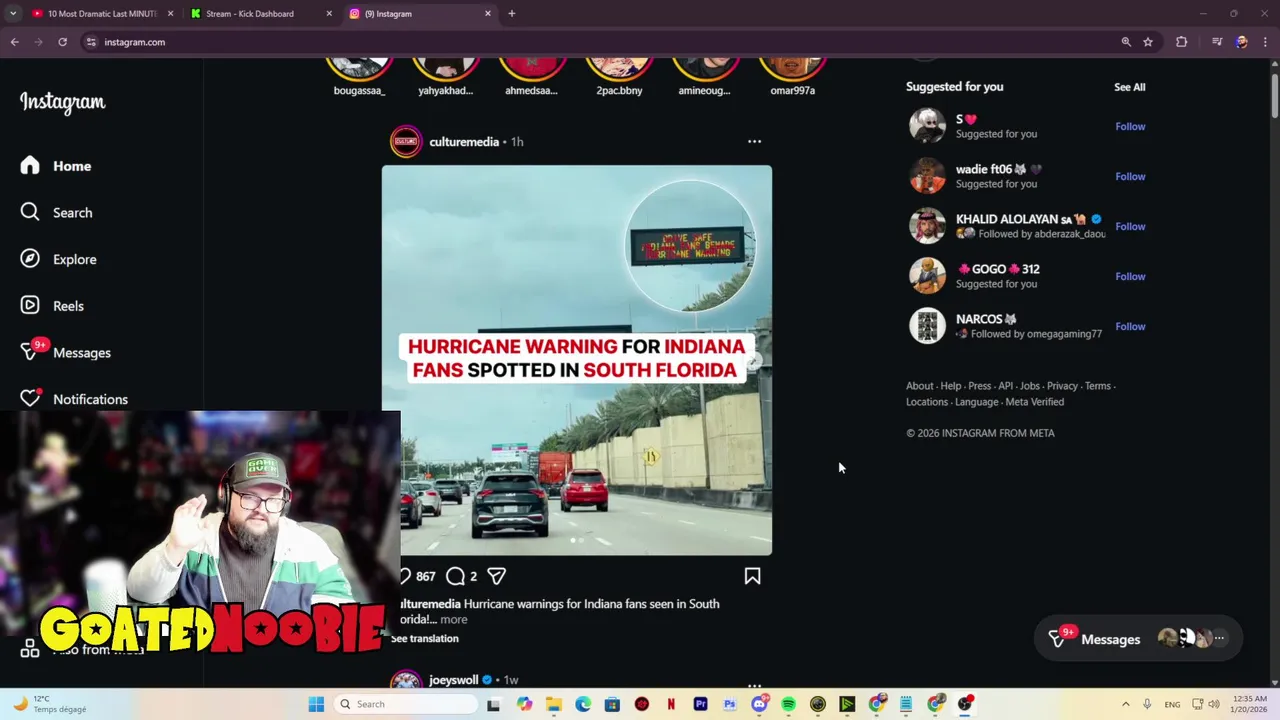Open comments on culturemedia post
This screenshot has height=720, width=1280.
click(455, 576)
